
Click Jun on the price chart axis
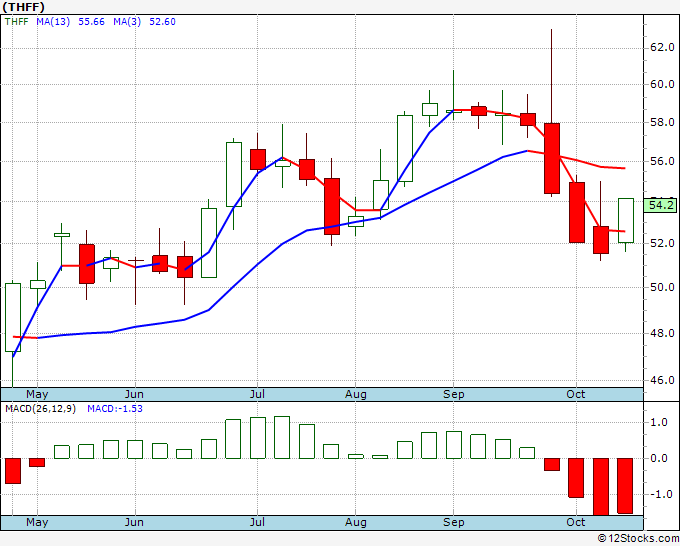[134, 394]
